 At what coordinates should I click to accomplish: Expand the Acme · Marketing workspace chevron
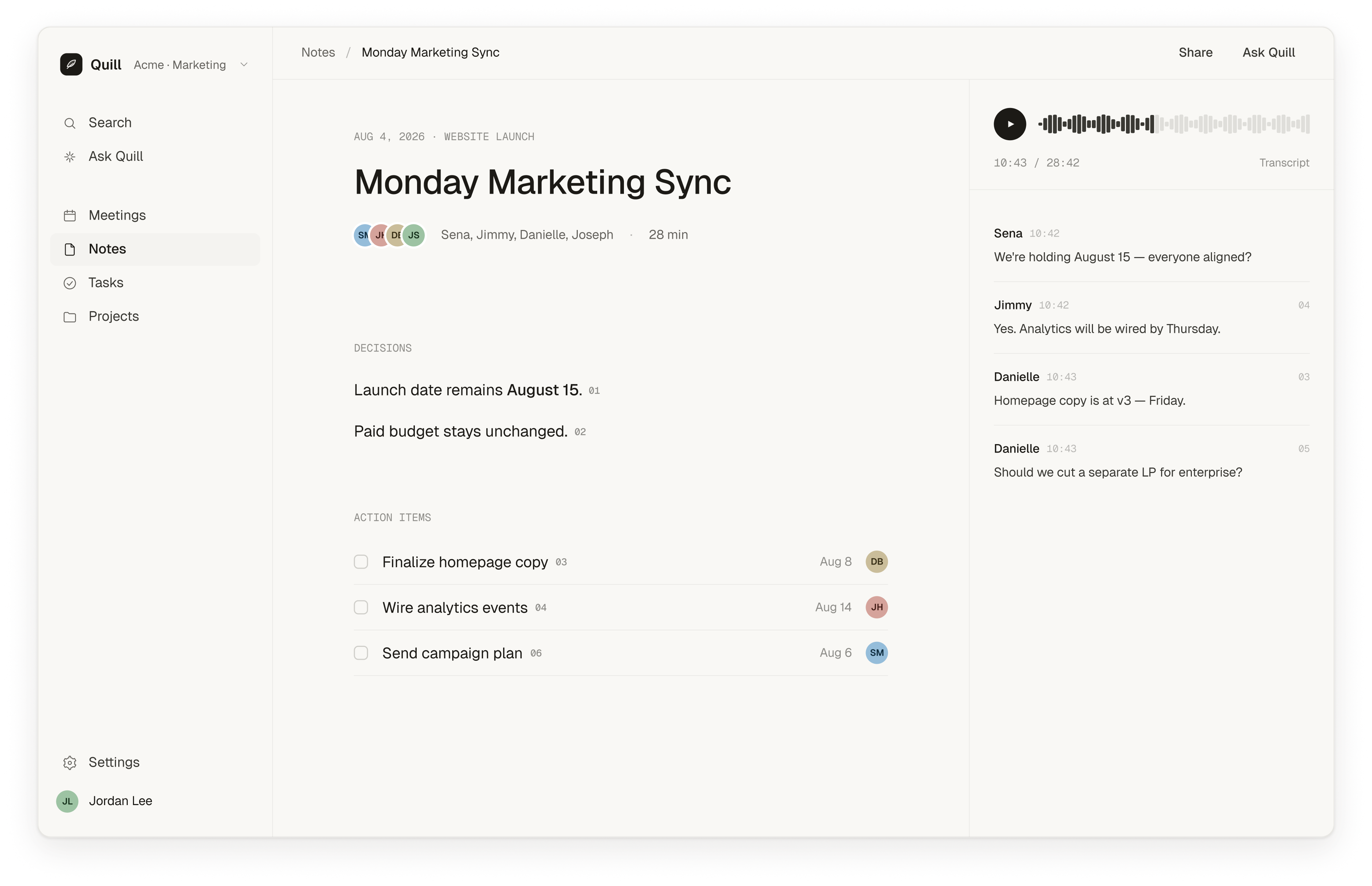pos(244,65)
